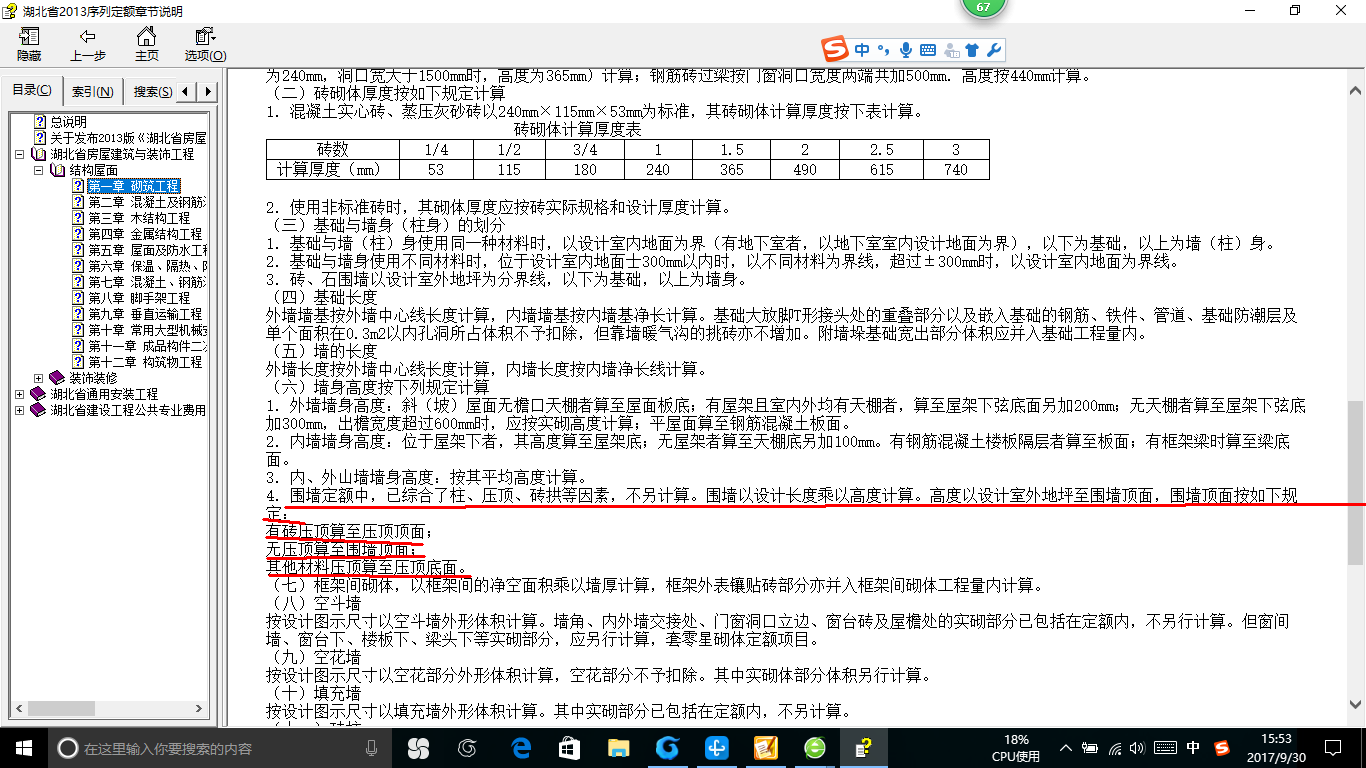The width and height of the screenshot is (1366, 768).
Task: Open the wrench toolbox icon on IME bar
Action: [993, 49]
